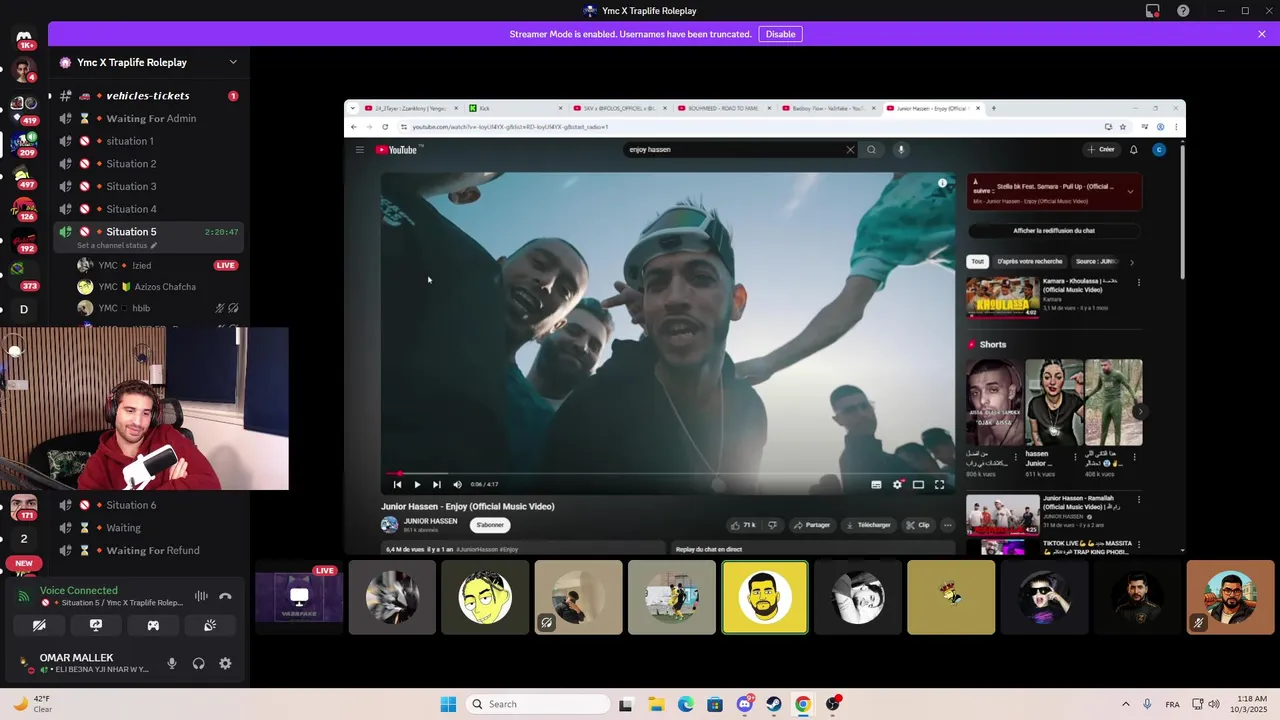Click the Créer button on YouTube

click(x=1101, y=150)
